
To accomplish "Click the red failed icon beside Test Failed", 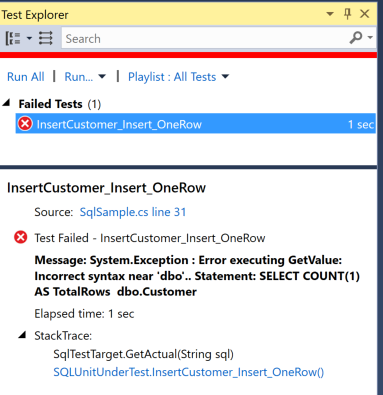I will pos(21,238).
